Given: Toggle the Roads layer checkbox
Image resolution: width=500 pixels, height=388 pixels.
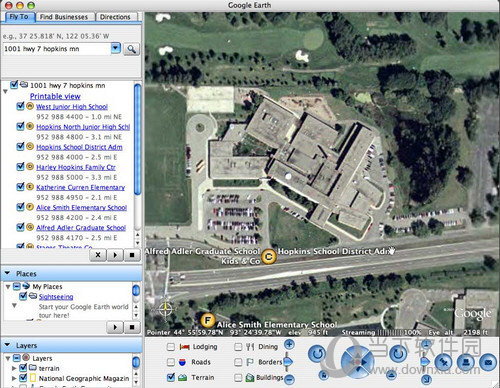Looking at the screenshot, I should 171,362.
